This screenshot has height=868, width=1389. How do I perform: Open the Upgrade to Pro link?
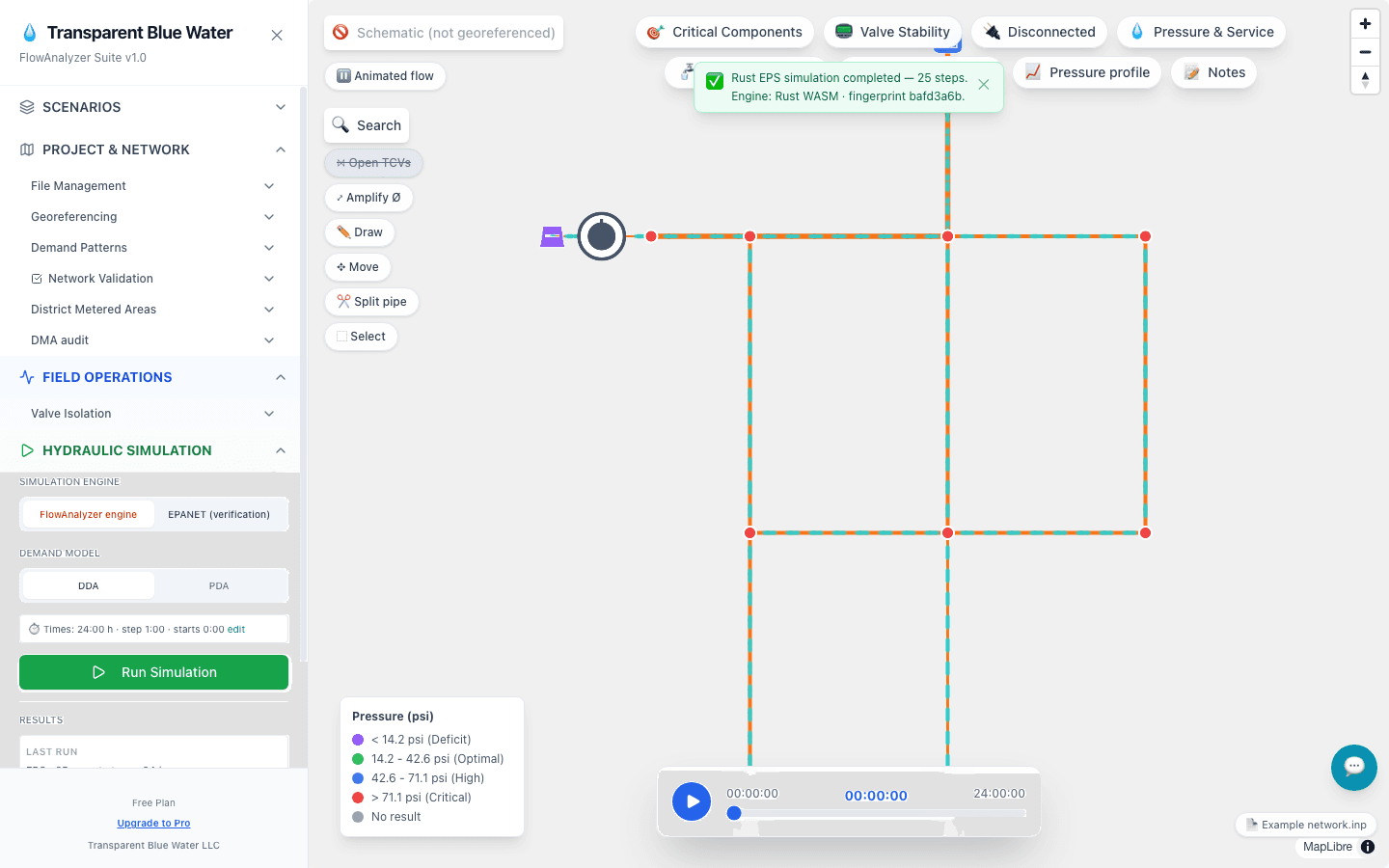point(153,823)
